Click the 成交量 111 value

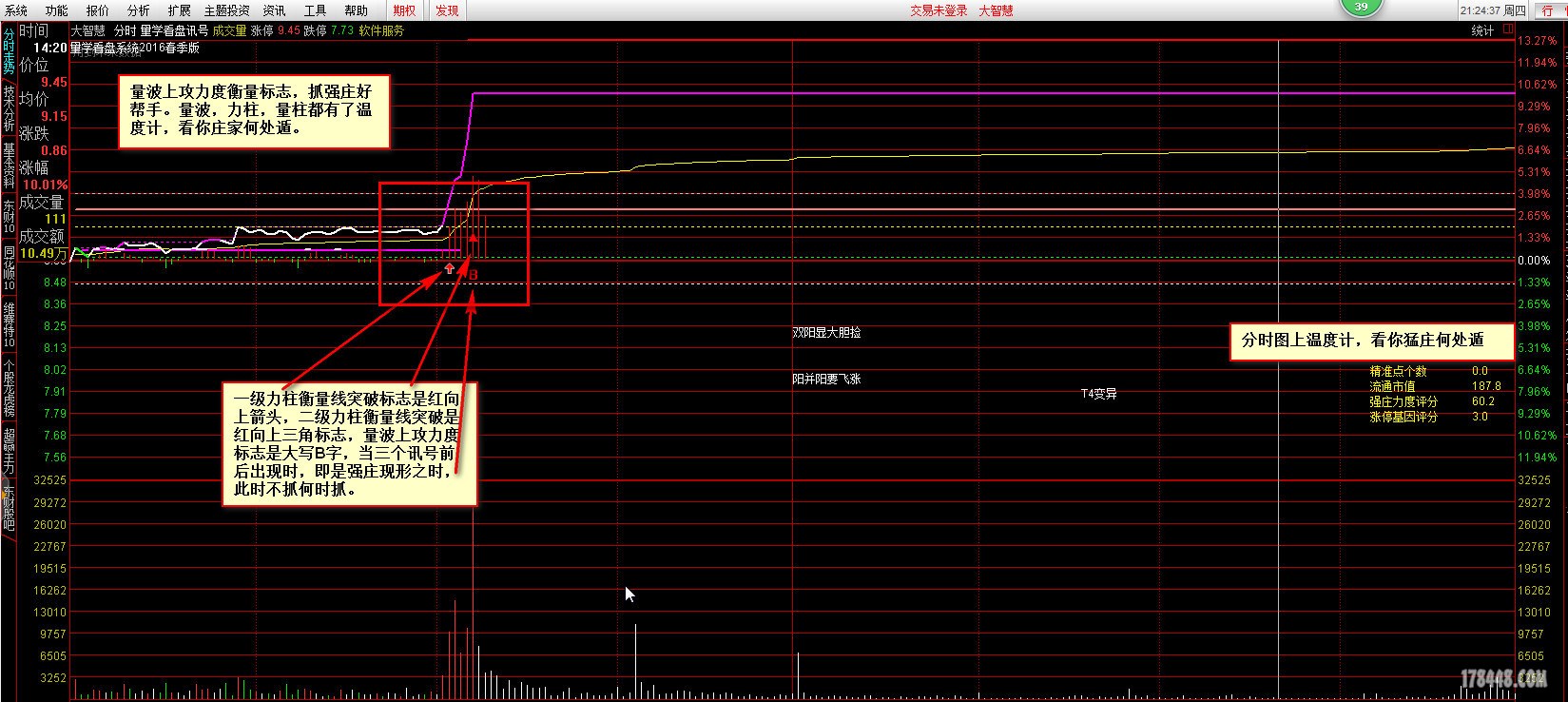[x=56, y=219]
